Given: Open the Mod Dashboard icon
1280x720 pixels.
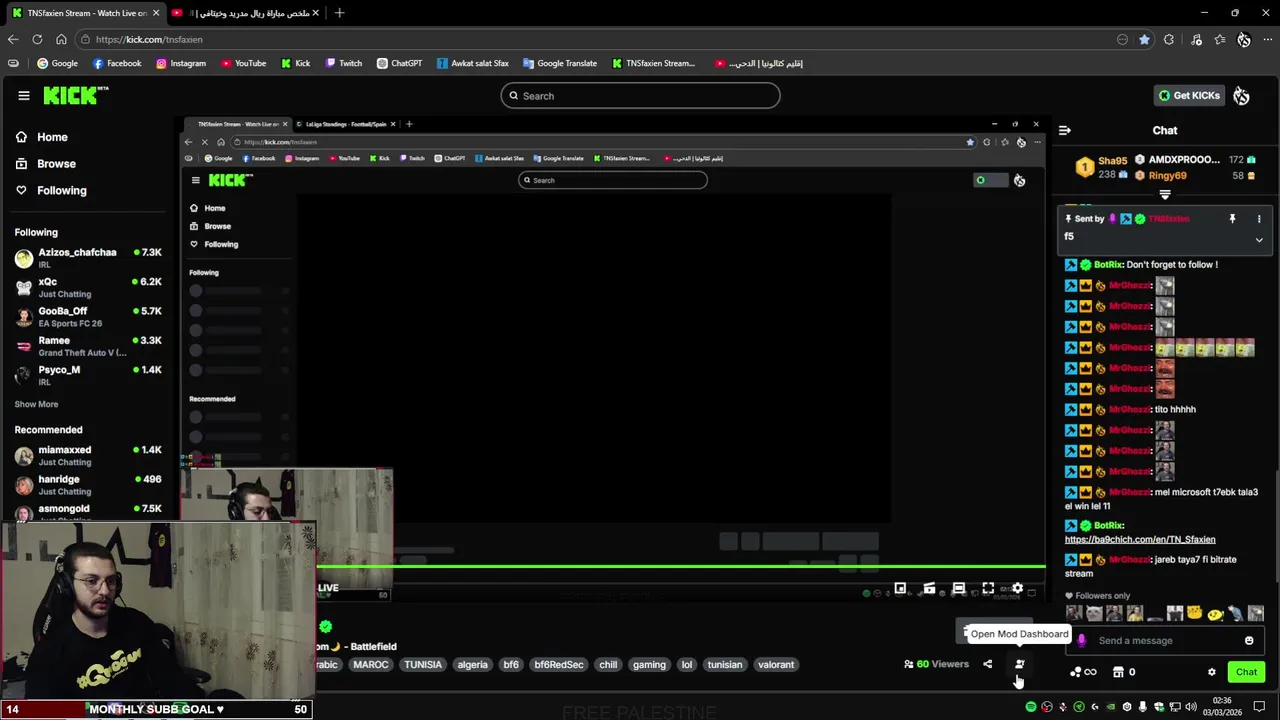Looking at the screenshot, I should (1020, 664).
